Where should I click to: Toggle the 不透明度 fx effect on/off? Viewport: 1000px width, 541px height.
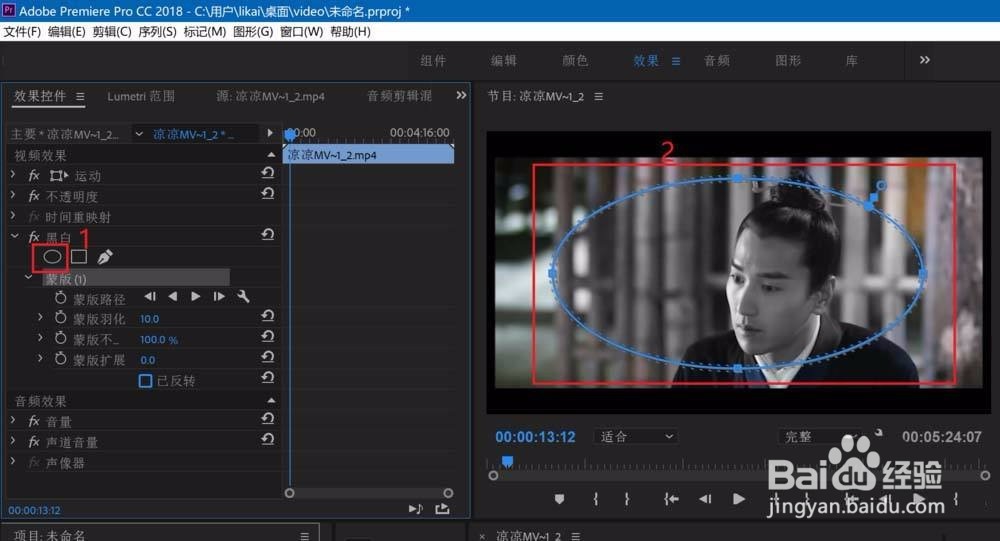[x=34, y=196]
